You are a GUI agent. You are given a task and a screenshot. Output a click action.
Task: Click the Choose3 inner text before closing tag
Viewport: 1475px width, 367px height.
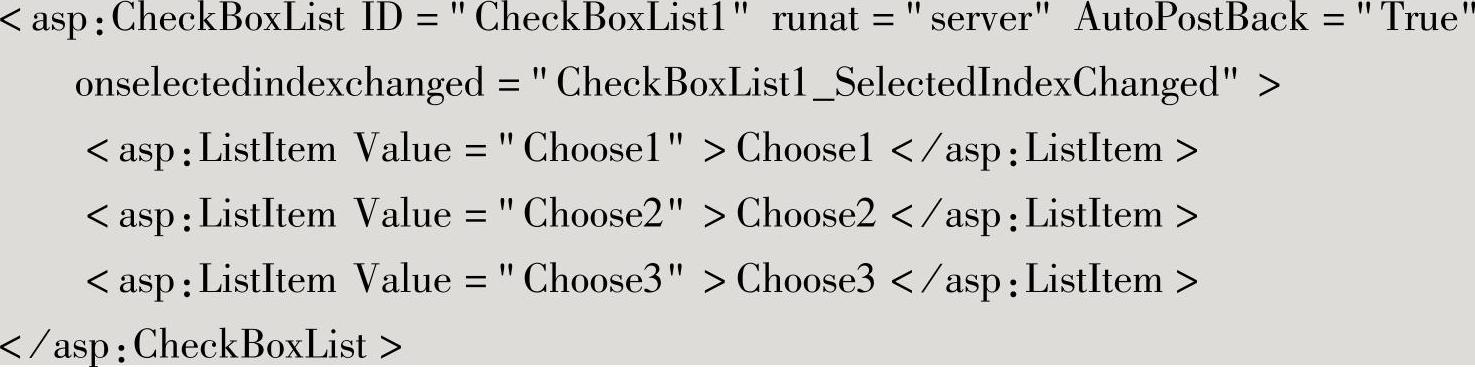(805, 279)
